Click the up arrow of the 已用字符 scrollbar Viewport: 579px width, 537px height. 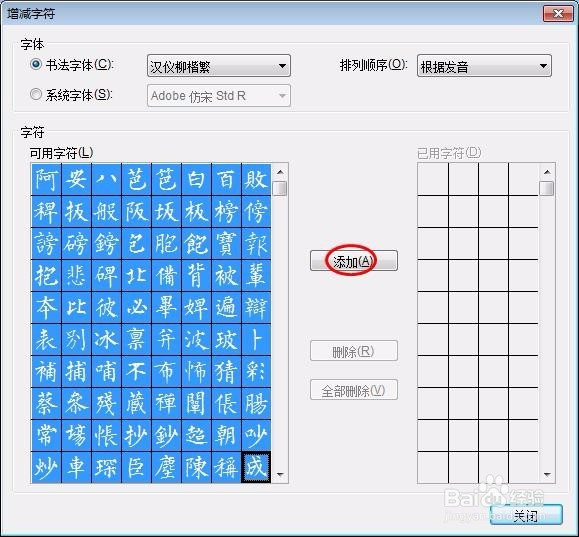[547, 172]
